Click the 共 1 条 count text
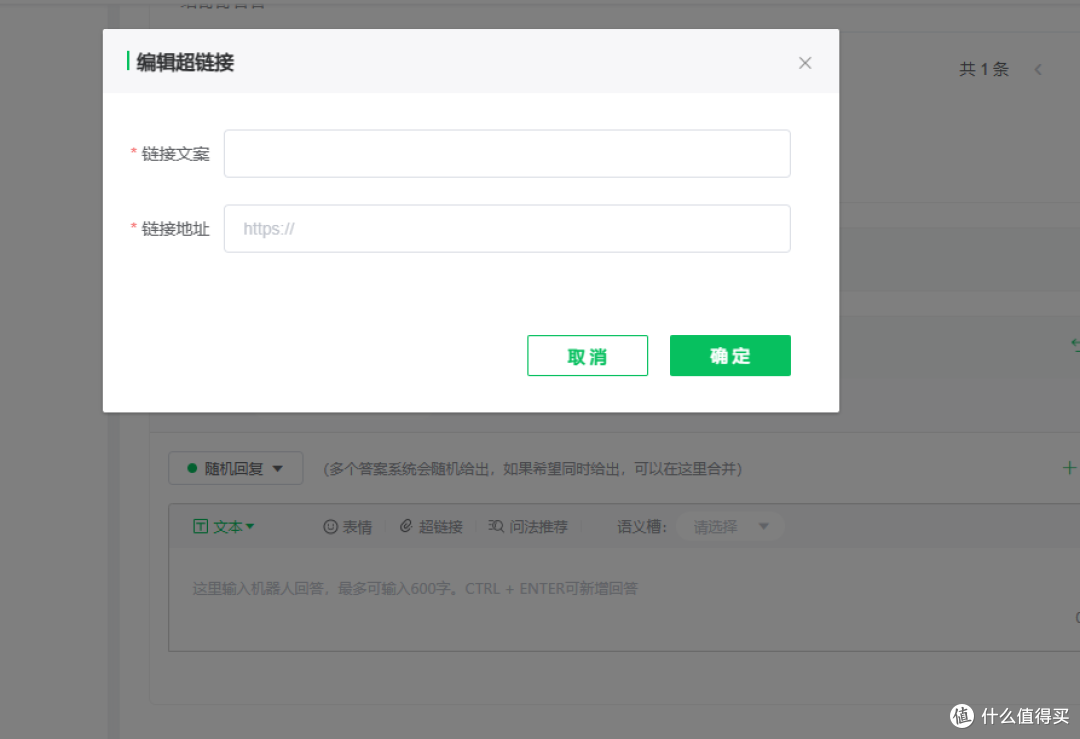1080x739 pixels. (x=984, y=70)
